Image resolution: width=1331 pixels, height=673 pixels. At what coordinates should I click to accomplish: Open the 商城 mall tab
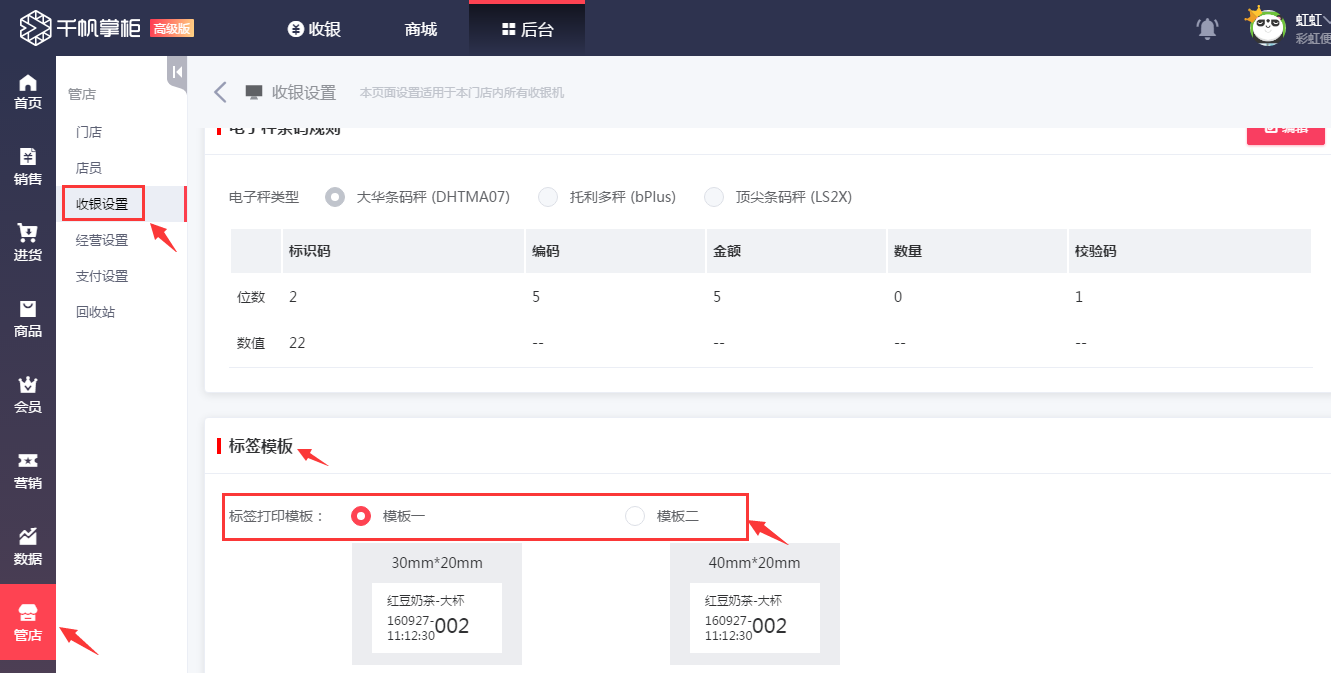click(419, 28)
